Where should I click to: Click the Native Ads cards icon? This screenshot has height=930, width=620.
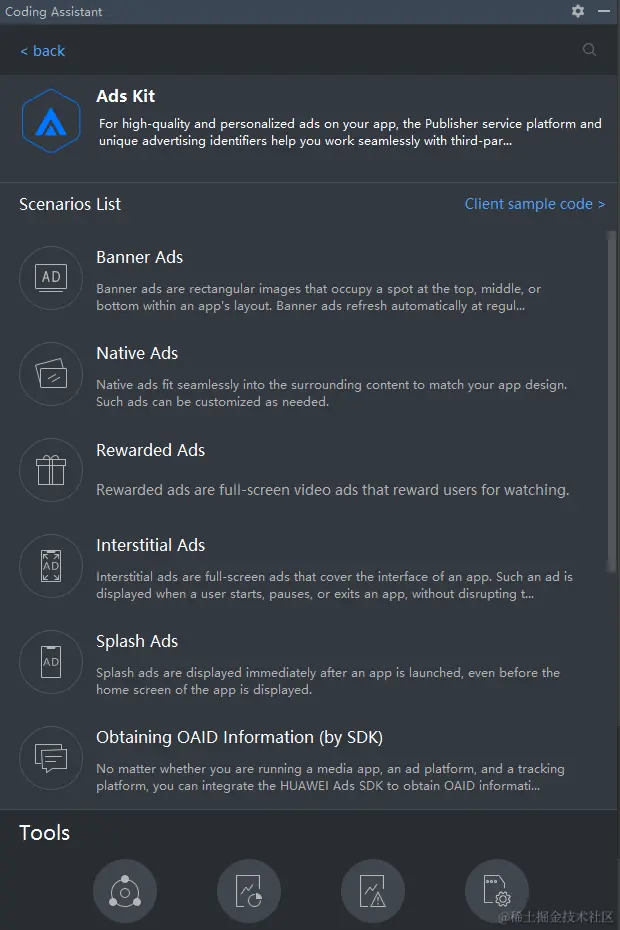click(51, 374)
